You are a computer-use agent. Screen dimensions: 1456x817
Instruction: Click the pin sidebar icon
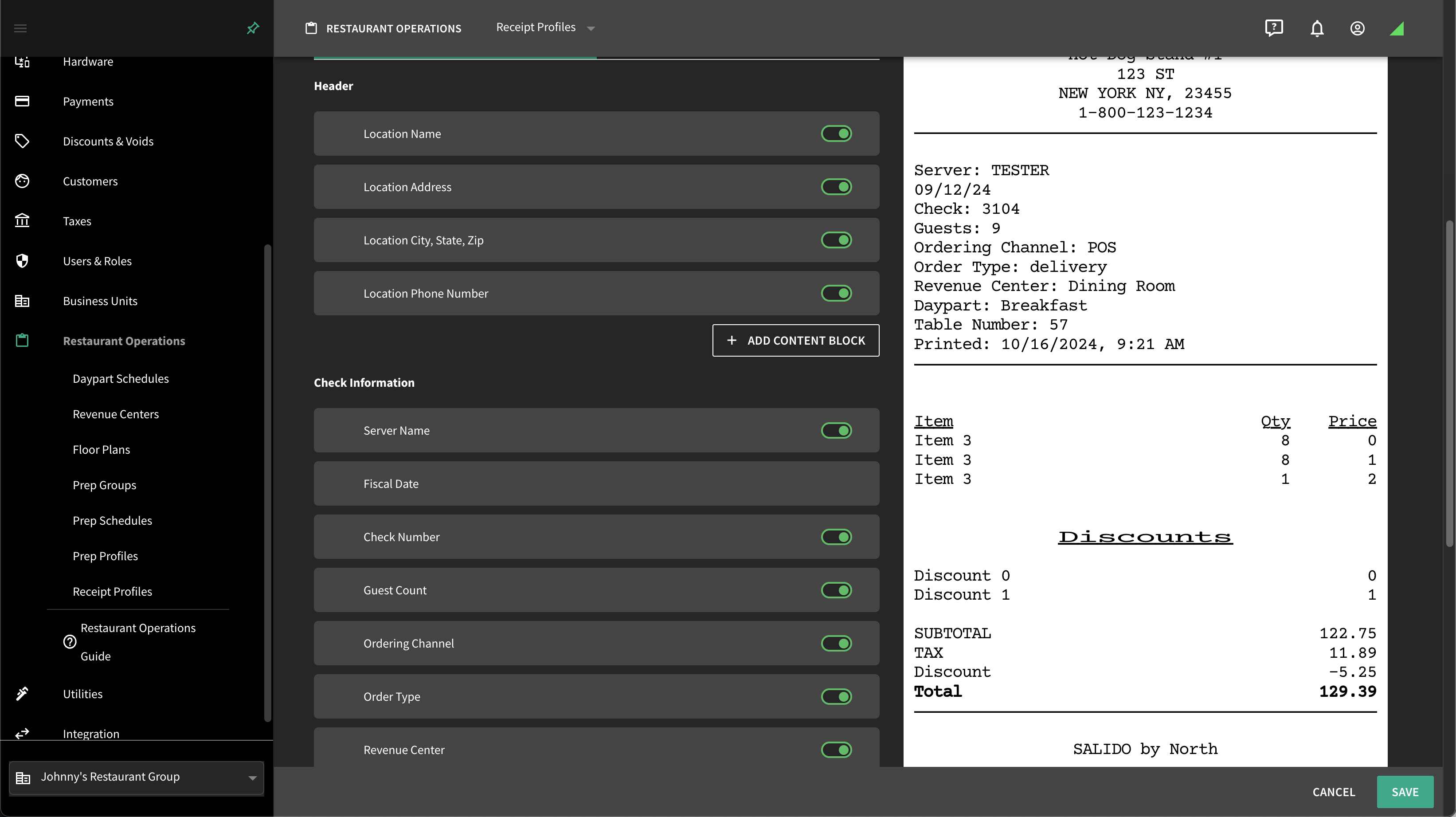tap(253, 27)
